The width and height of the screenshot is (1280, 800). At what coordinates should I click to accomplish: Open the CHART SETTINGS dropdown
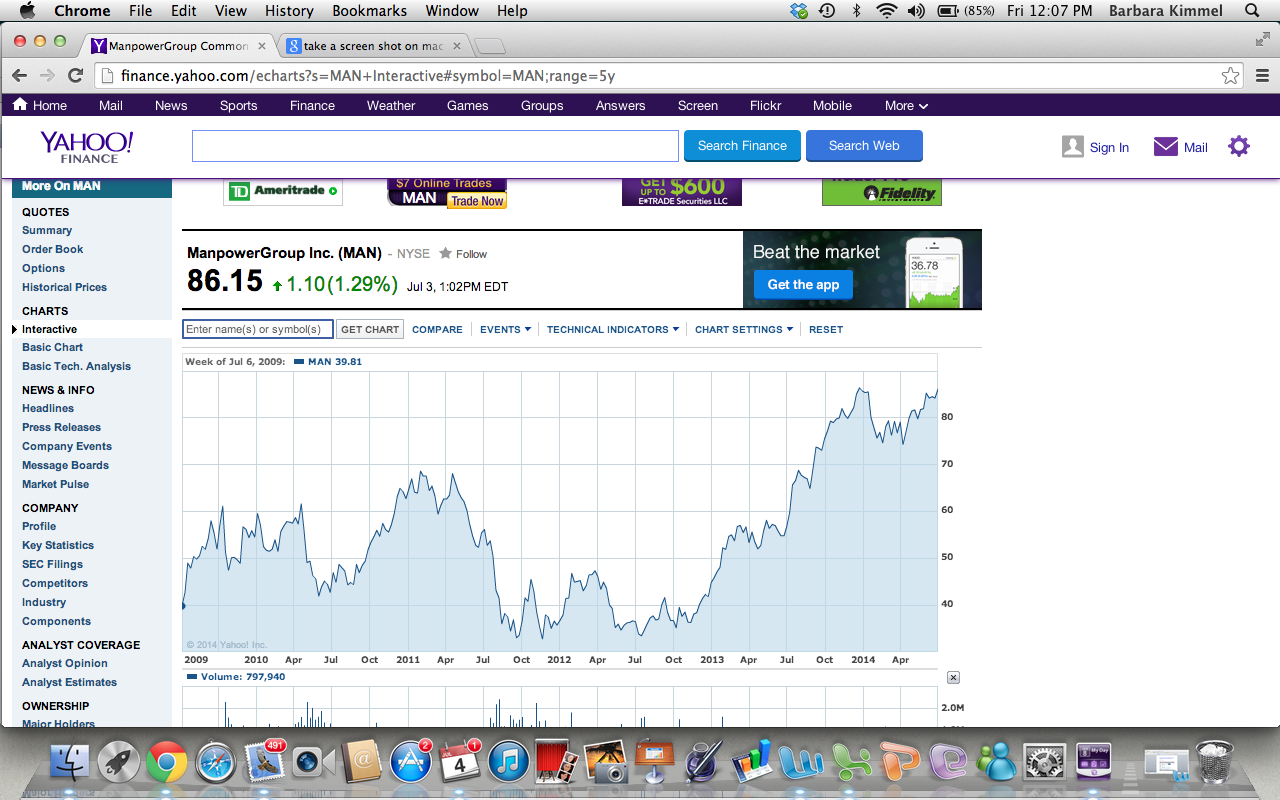pos(744,329)
